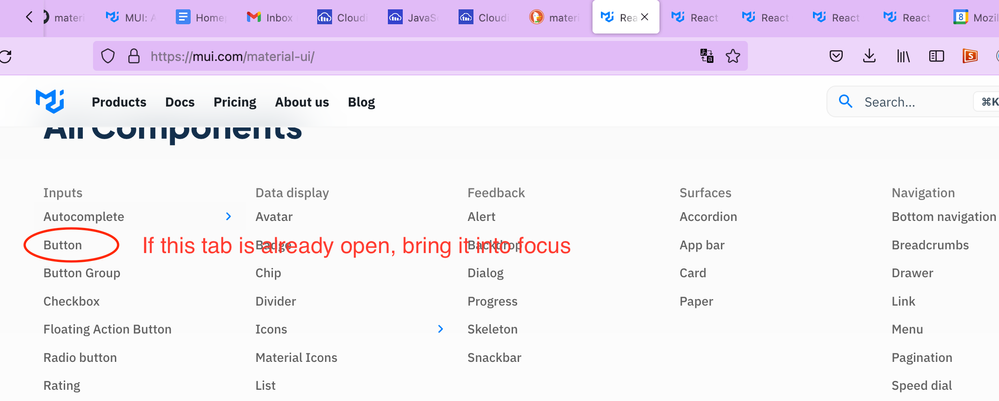Switch to the Google Docs Home tab
The height and width of the screenshot is (401, 999).
200,17
